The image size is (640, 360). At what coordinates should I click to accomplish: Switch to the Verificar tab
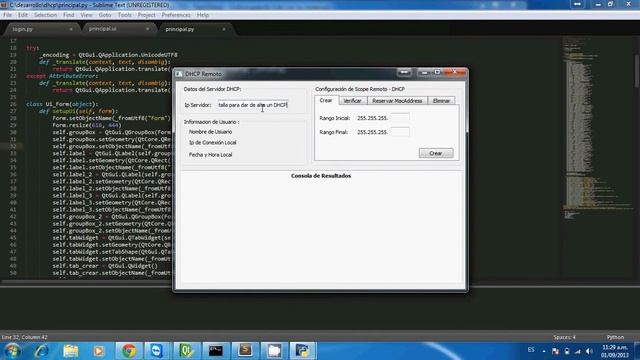352,101
